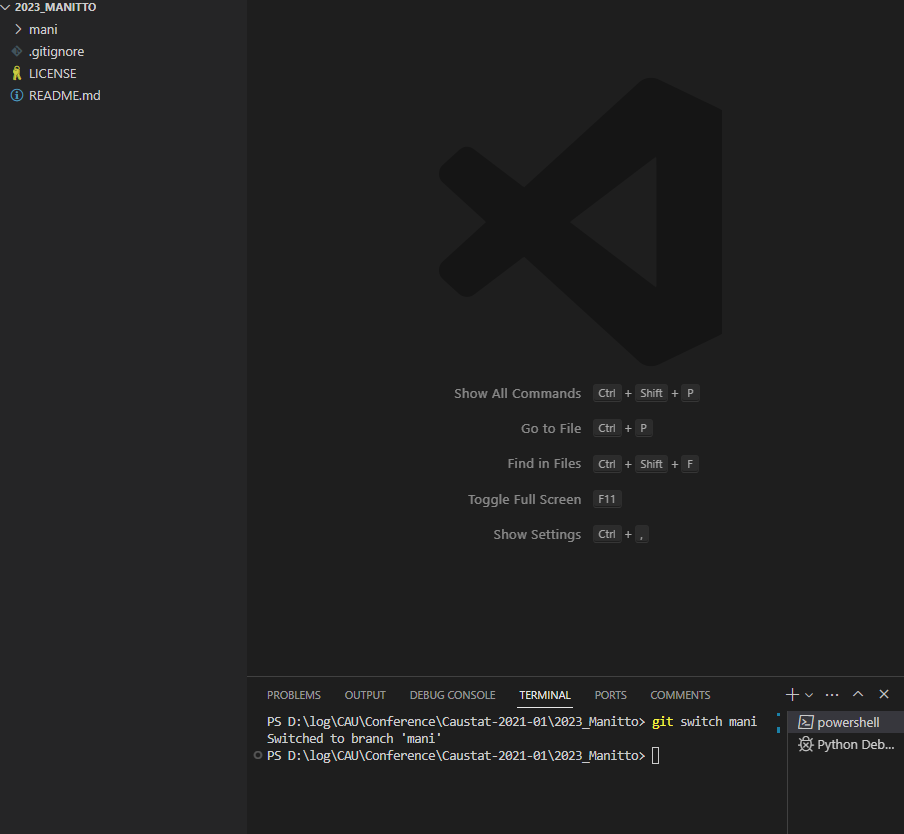Click the terminal command decoration circle
904x834 pixels.
tap(258, 755)
